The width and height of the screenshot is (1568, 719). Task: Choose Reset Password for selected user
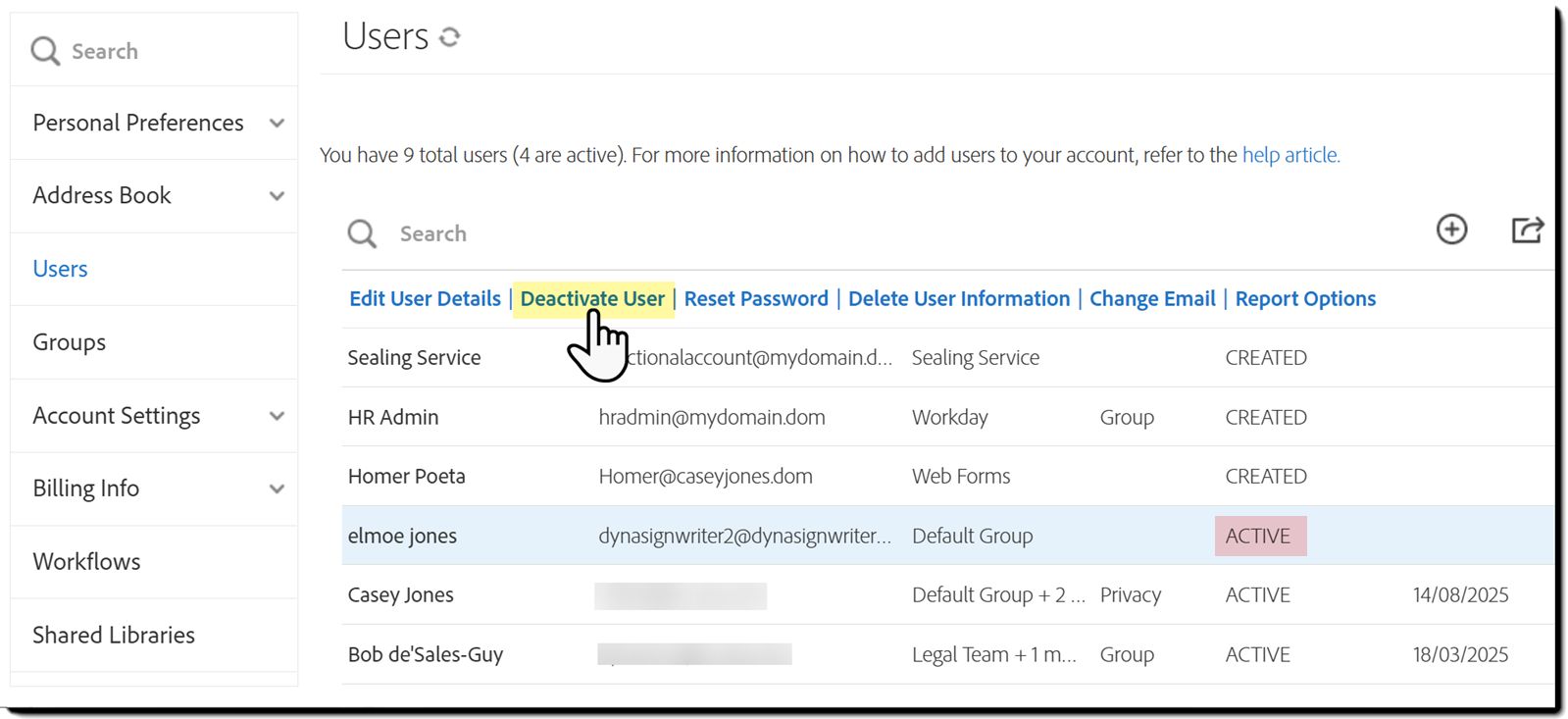coord(756,299)
